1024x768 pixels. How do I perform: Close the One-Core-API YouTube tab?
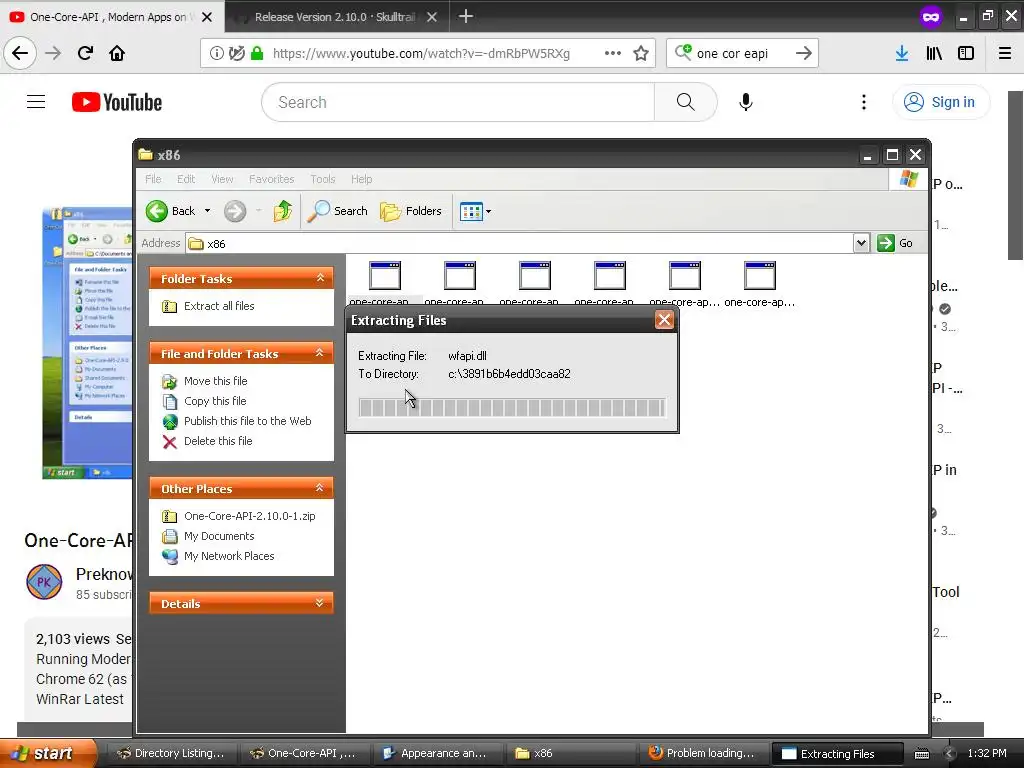(x=207, y=17)
